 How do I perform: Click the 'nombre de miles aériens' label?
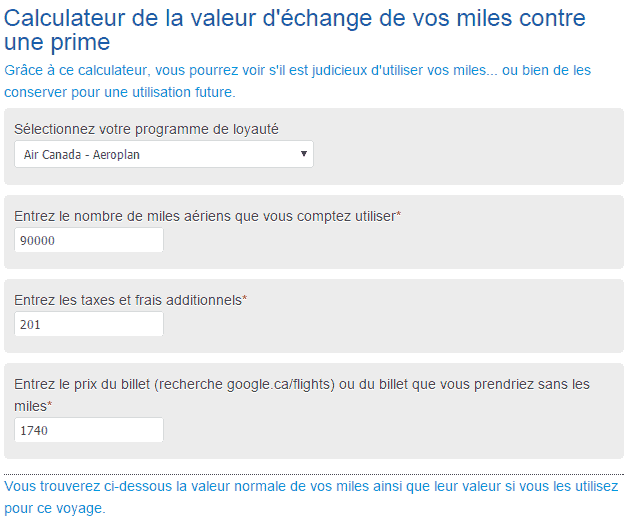tap(205, 215)
